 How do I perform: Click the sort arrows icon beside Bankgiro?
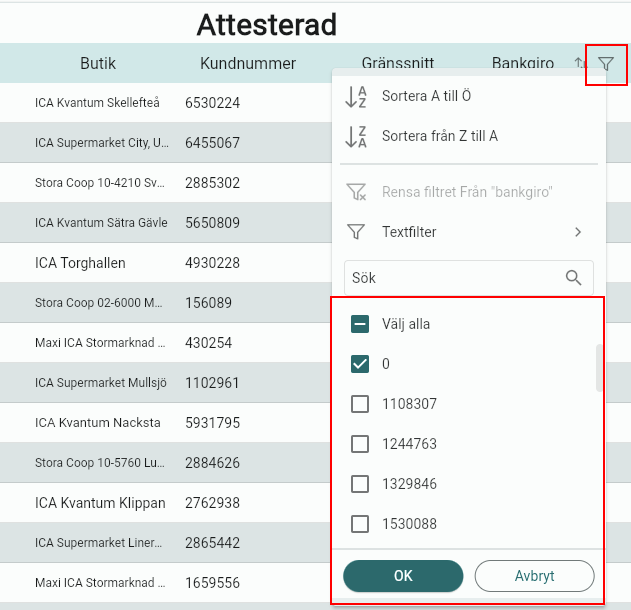[x=579, y=62]
